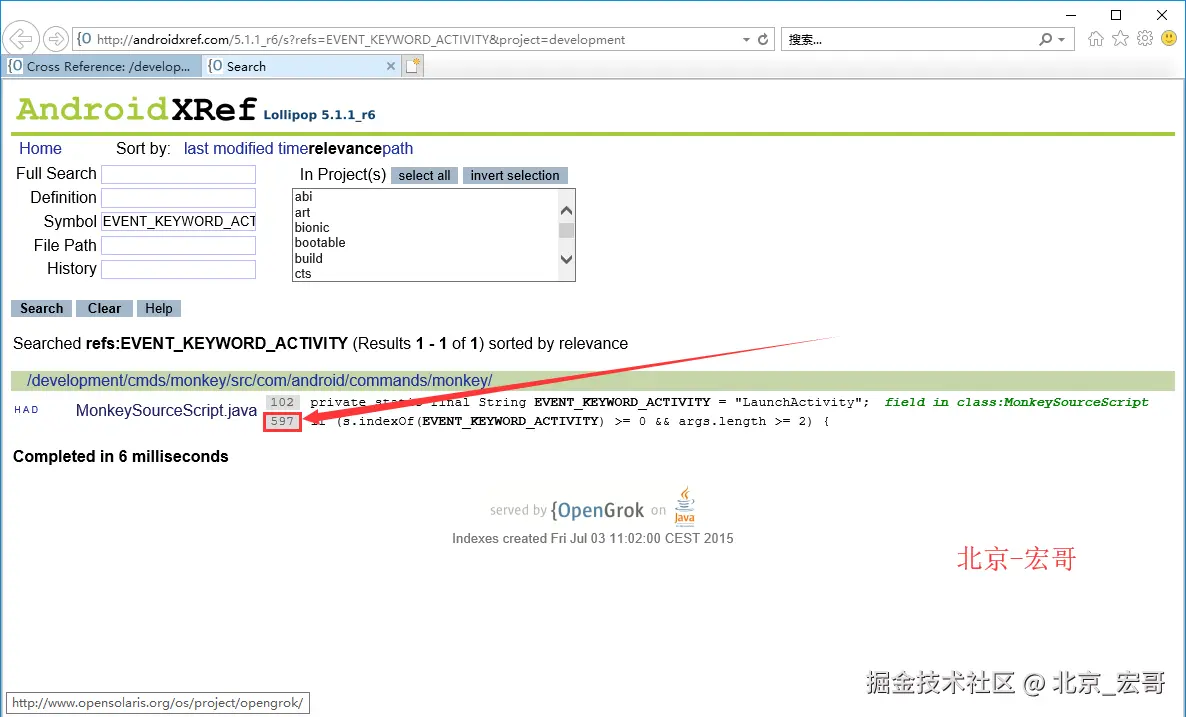1186x717 pixels.
Task: Open the browser Tools gear icon
Action: 1144,39
